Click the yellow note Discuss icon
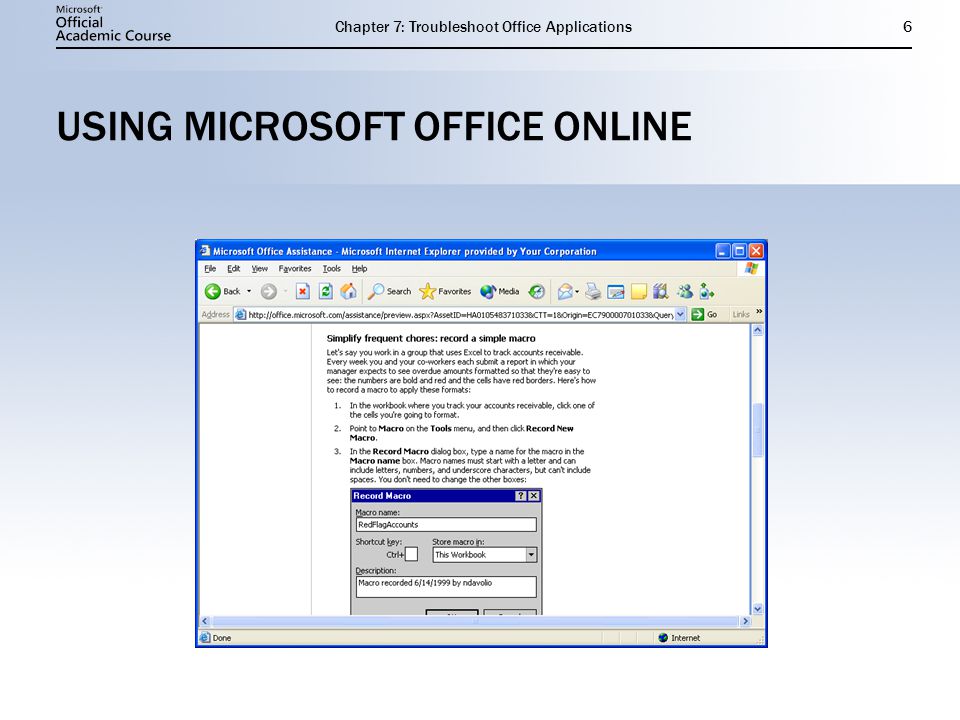Image resolution: width=960 pixels, height=720 pixels. (639, 291)
